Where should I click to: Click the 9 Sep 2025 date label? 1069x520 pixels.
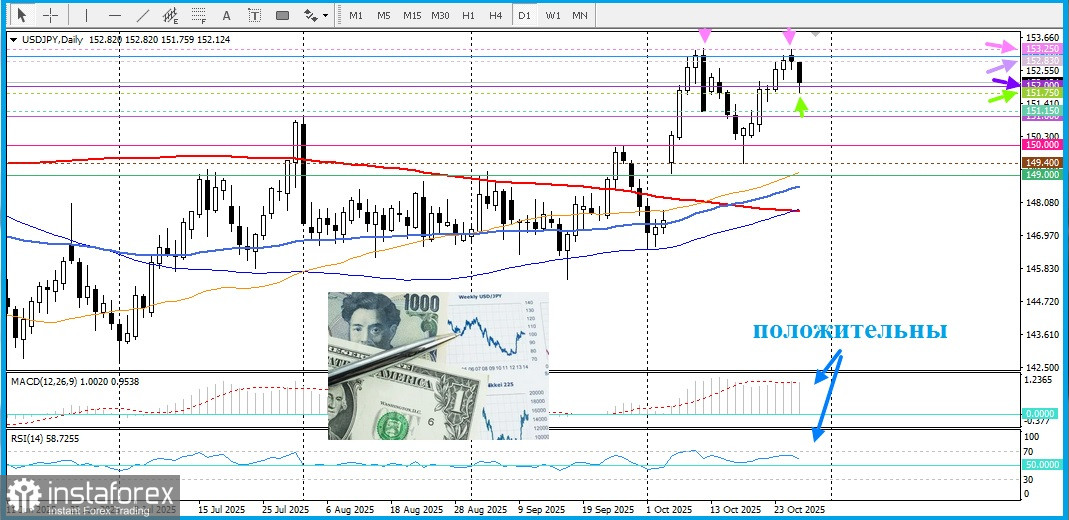click(x=542, y=509)
